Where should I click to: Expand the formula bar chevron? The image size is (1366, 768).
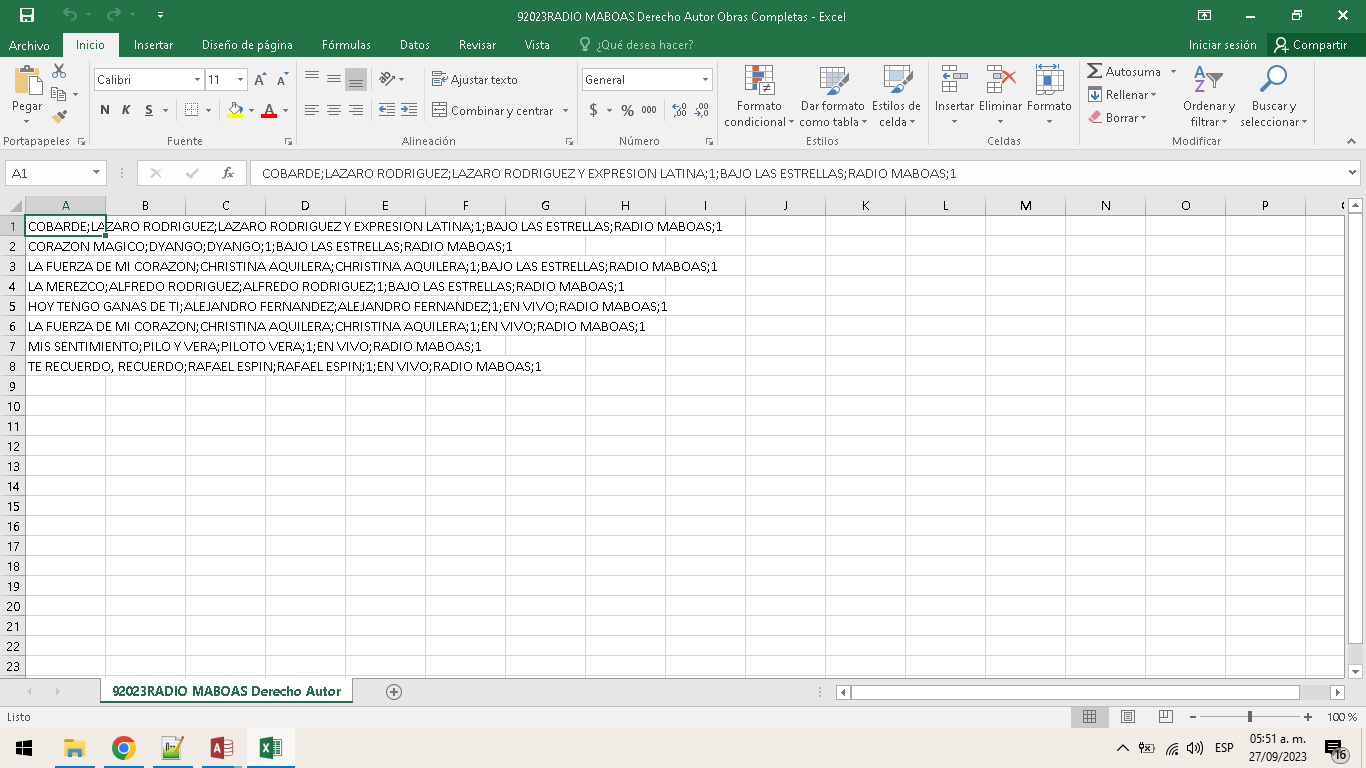coord(1352,173)
